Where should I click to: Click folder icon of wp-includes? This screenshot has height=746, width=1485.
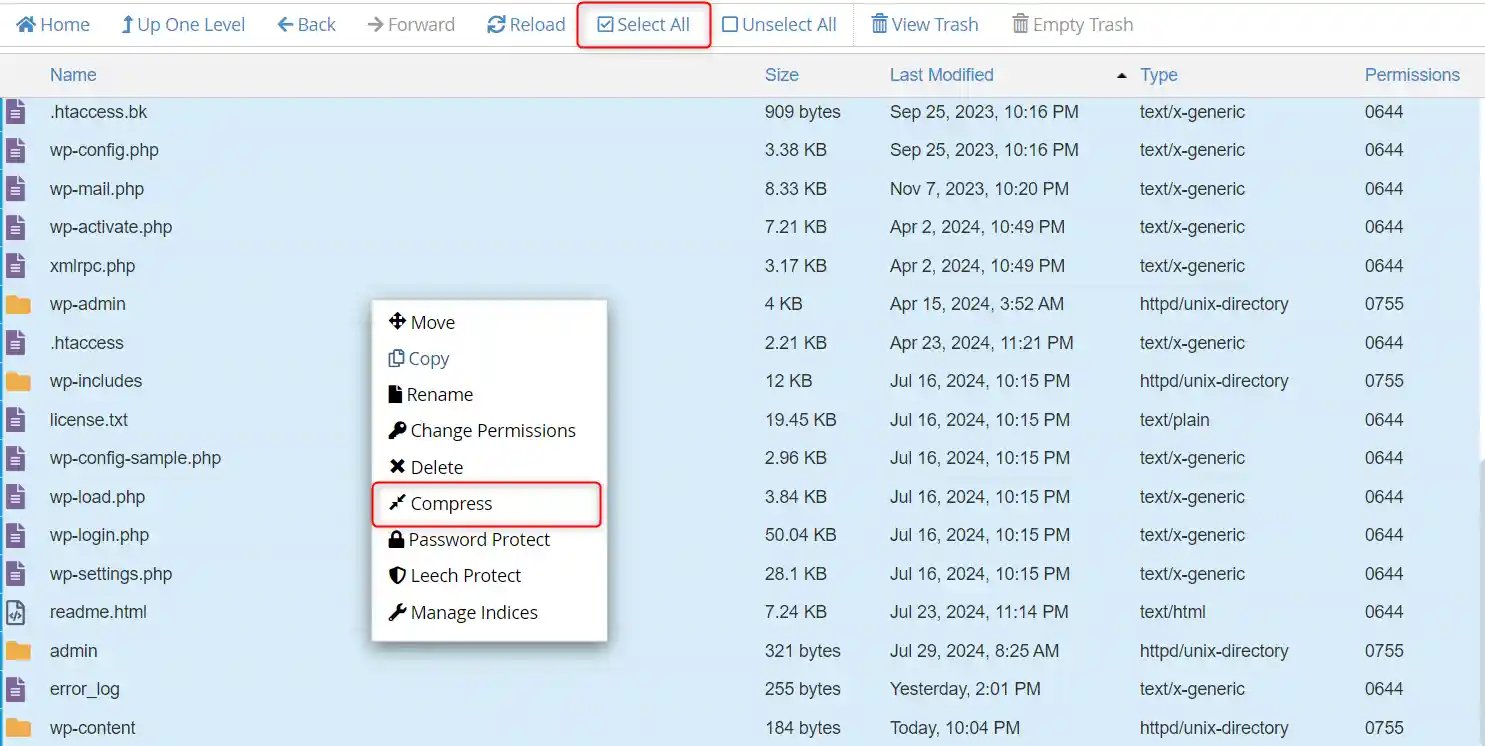click(18, 381)
